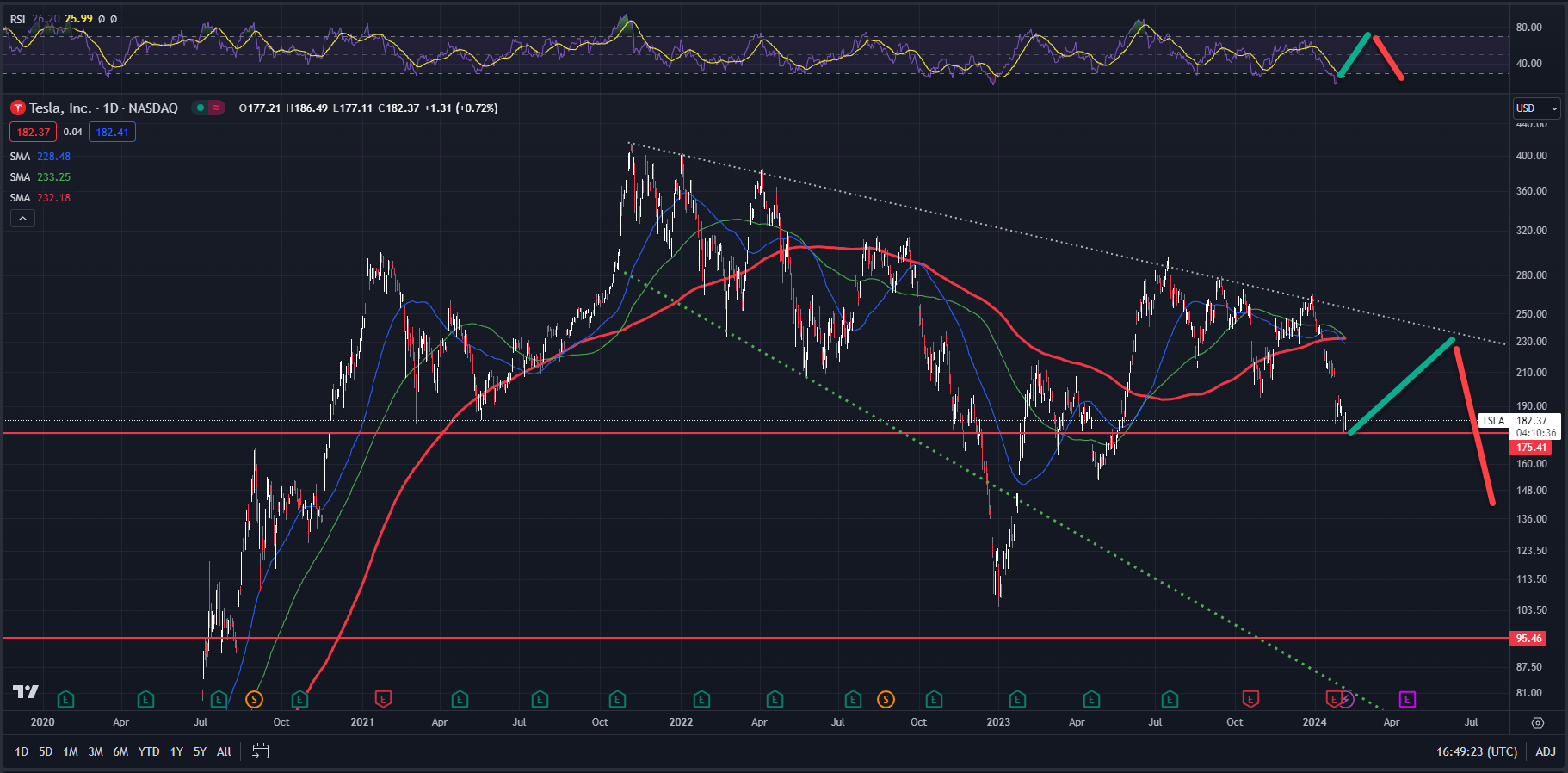Screen dimensions: 1568x773
Task: Open the go-to-date calendar icon
Action: pyautogui.click(x=260, y=751)
